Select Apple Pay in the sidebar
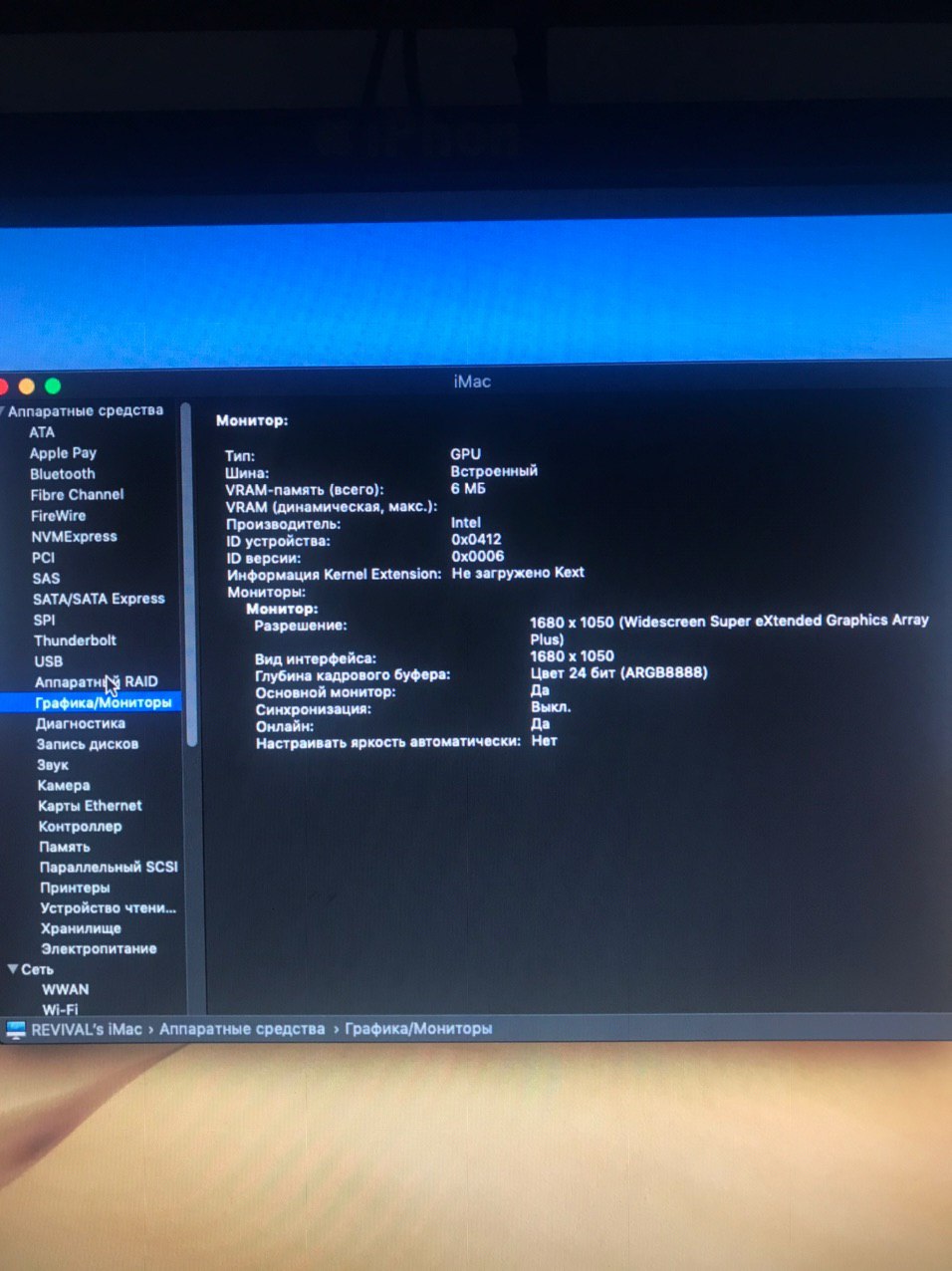The height and width of the screenshot is (1271, 952). point(63,453)
